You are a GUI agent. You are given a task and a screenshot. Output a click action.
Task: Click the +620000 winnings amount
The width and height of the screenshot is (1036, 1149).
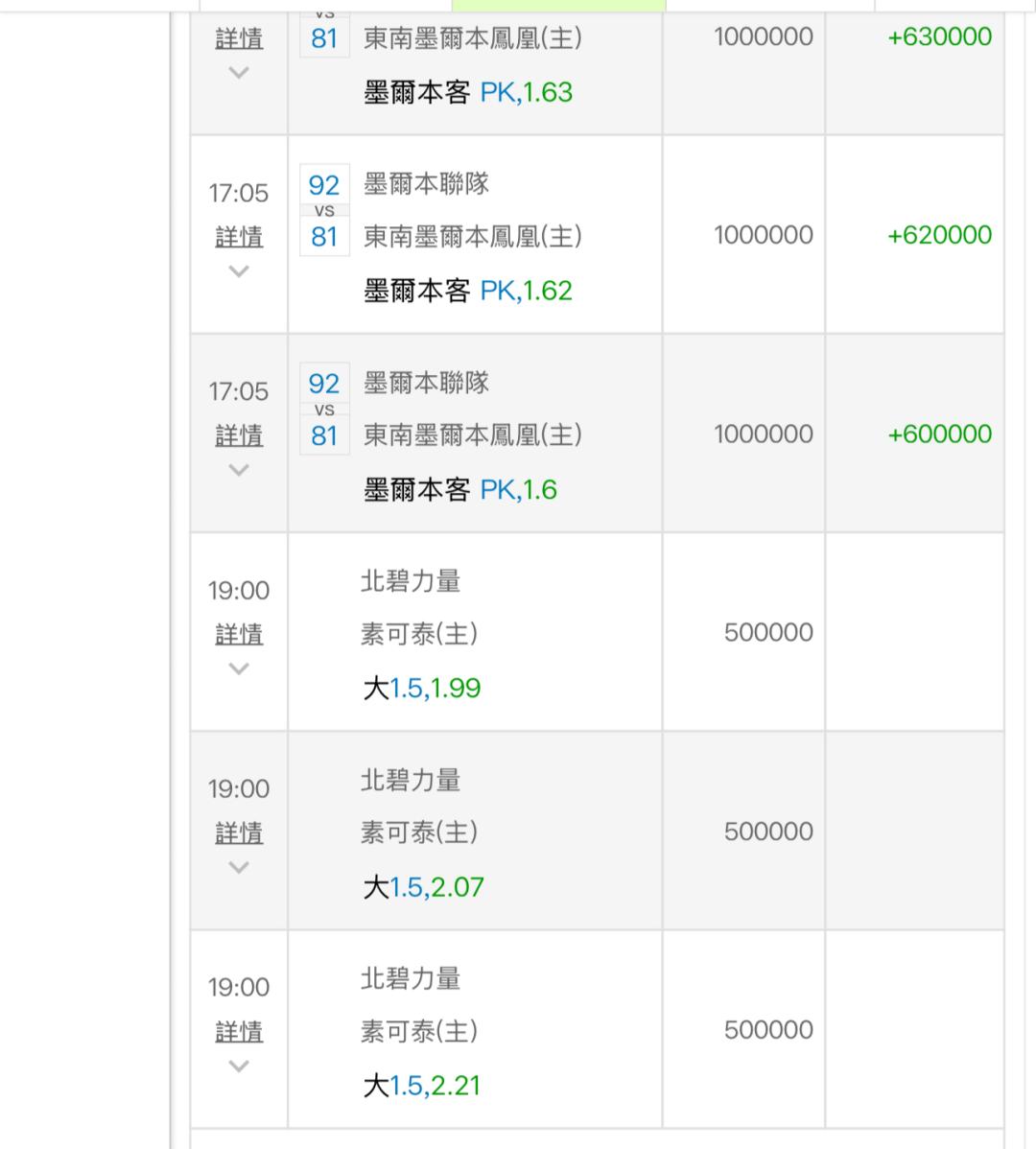click(x=939, y=235)
